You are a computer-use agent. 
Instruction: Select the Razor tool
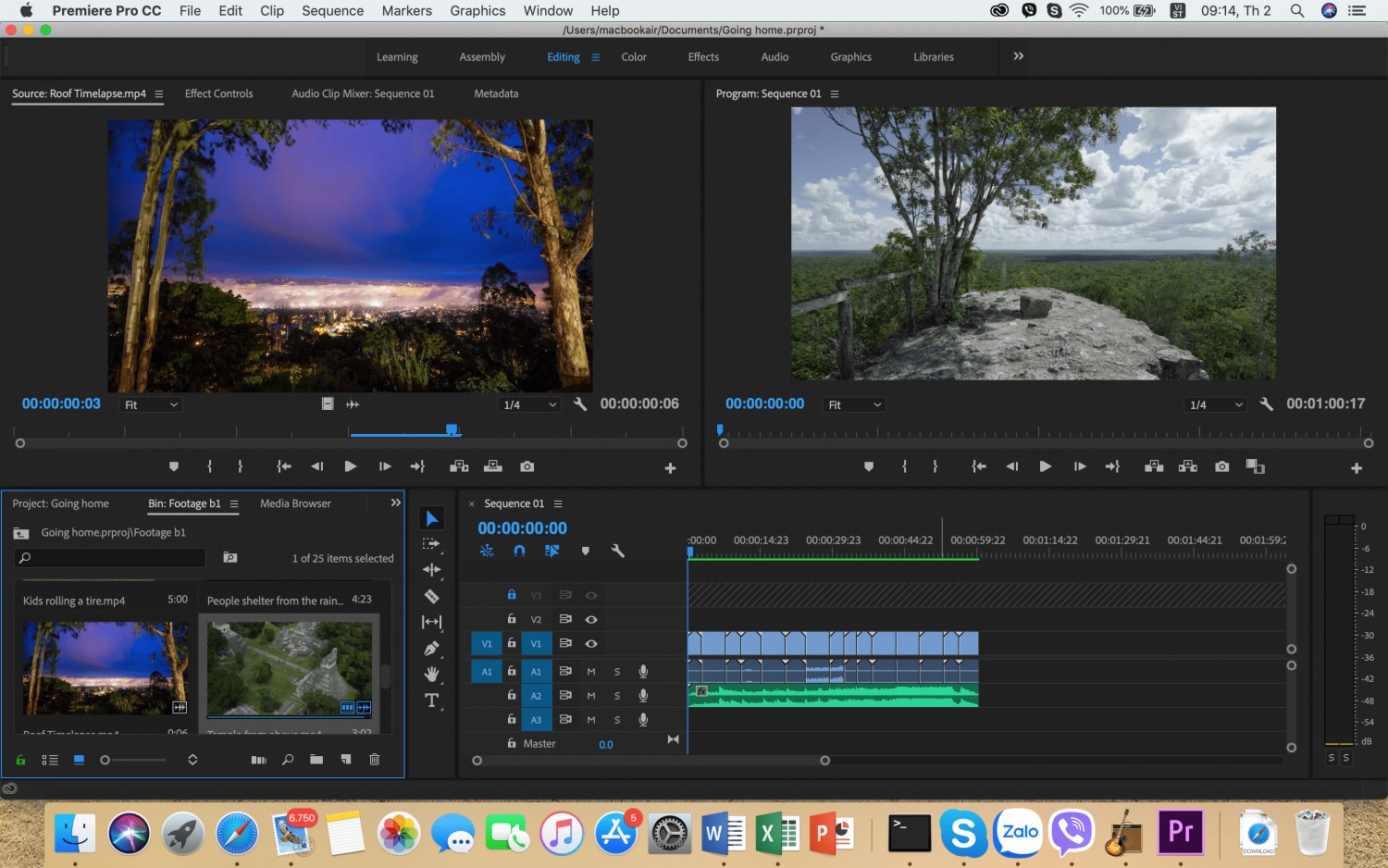pyautogui.click(x=431, y=596)
